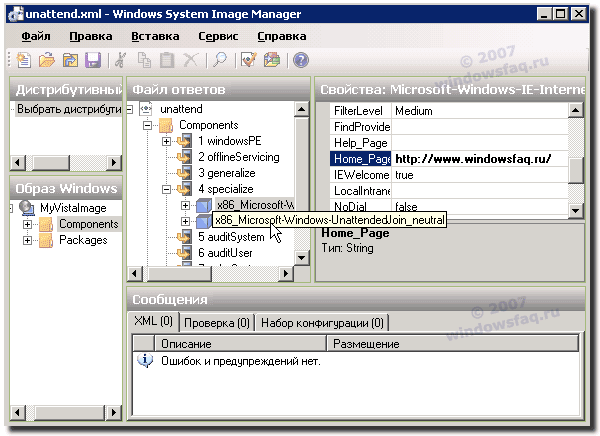
Task: Switch to the XML (0) tab
Action: coord(153,321)
